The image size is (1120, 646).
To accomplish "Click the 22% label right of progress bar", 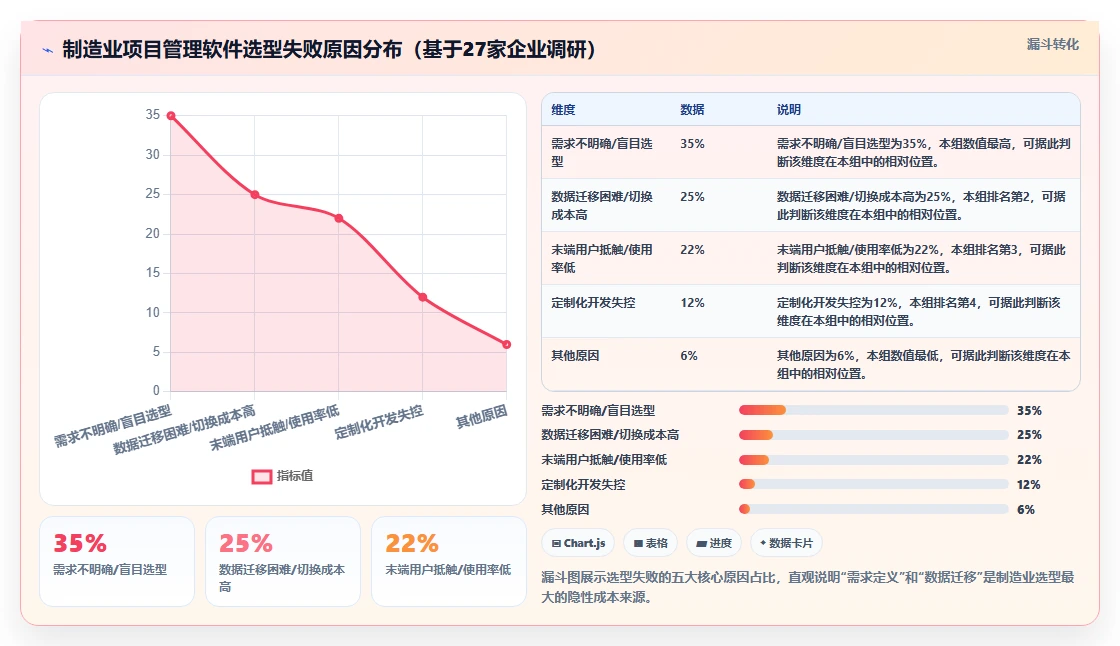I will 1029,460.
